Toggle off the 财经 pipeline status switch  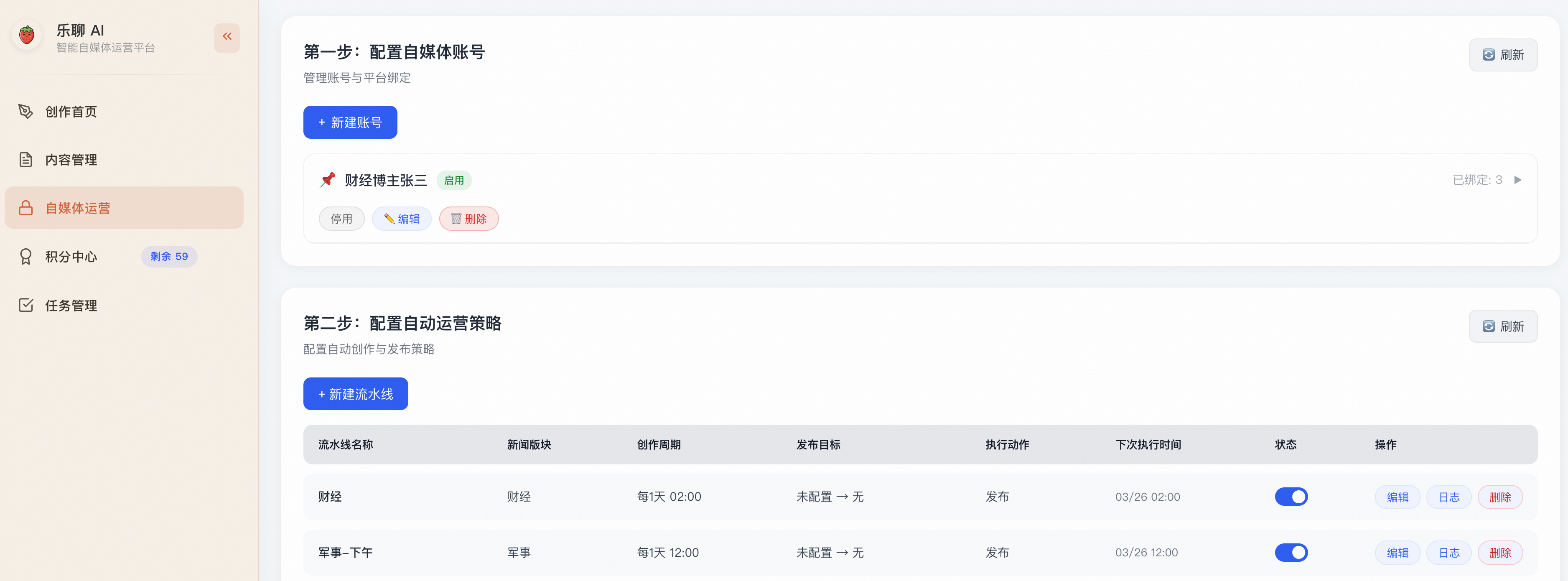[1291, 496]
